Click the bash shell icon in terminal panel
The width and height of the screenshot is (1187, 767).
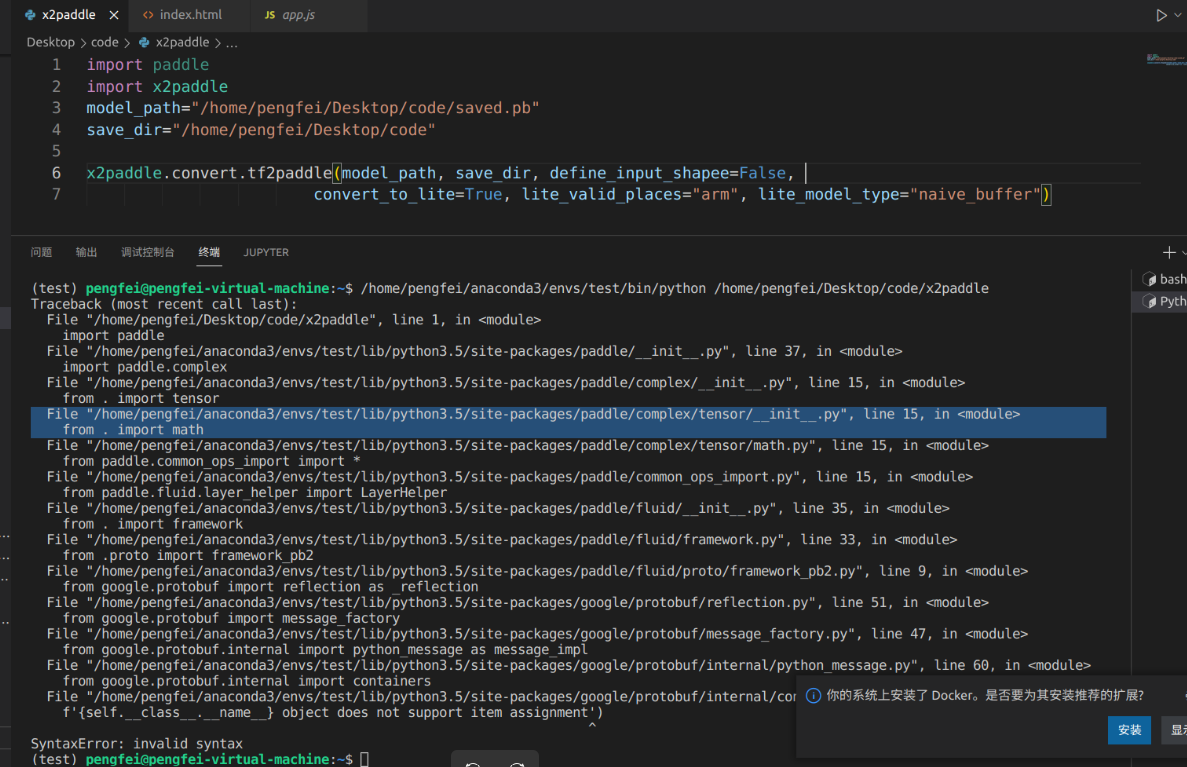1150,279
